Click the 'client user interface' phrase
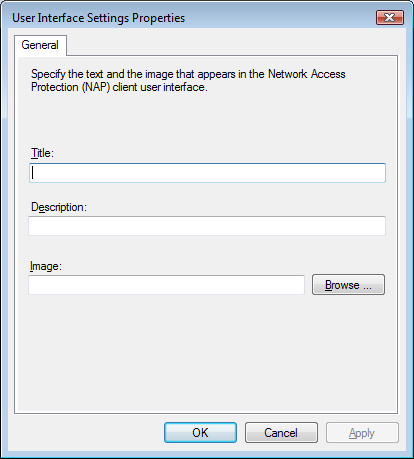414x459 pixels. click(159, 87)
